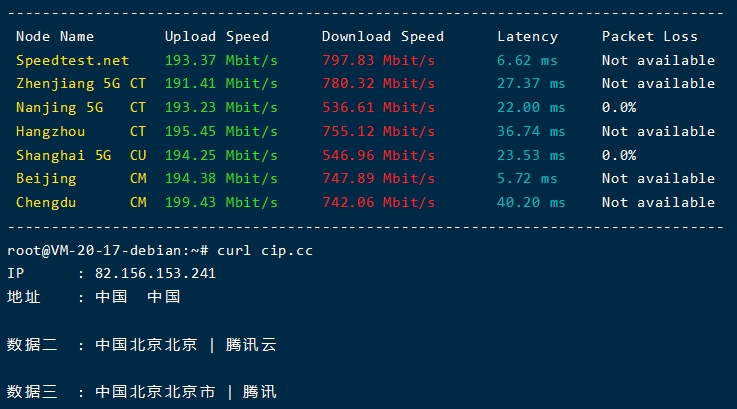
Task: Select the Zhenjiang 5G CT row label
Action: 81,84
